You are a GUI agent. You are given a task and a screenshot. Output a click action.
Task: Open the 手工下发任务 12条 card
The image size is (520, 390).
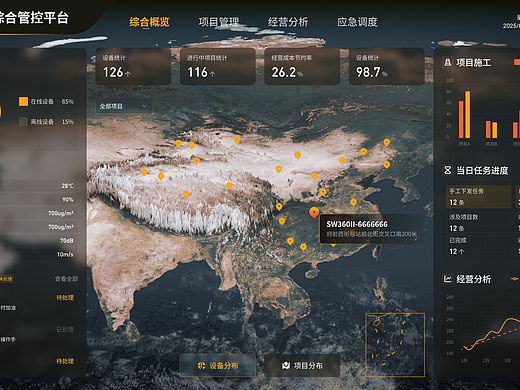tap(479, 197)
